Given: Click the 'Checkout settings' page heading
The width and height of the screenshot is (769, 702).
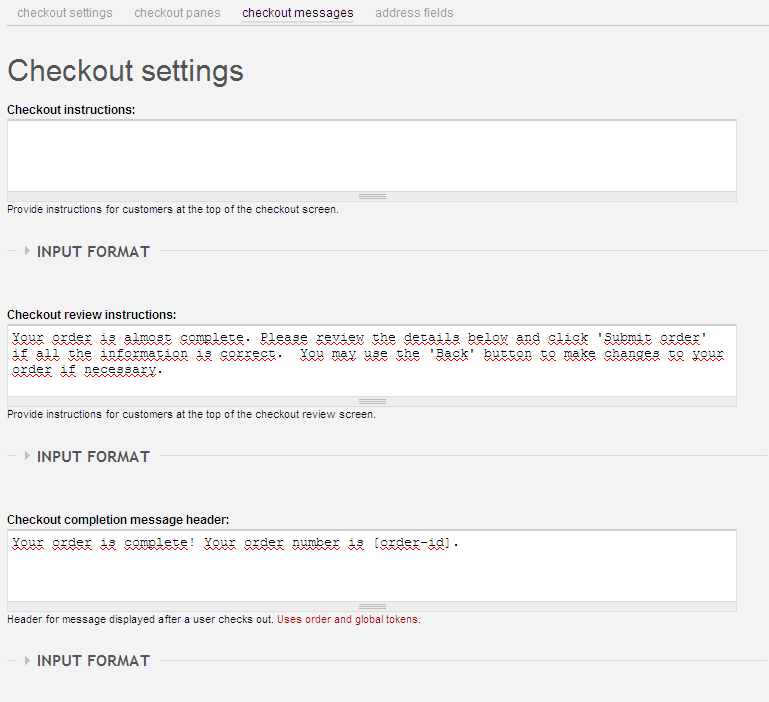Looking at the screenshot, I should pos(126,71).
